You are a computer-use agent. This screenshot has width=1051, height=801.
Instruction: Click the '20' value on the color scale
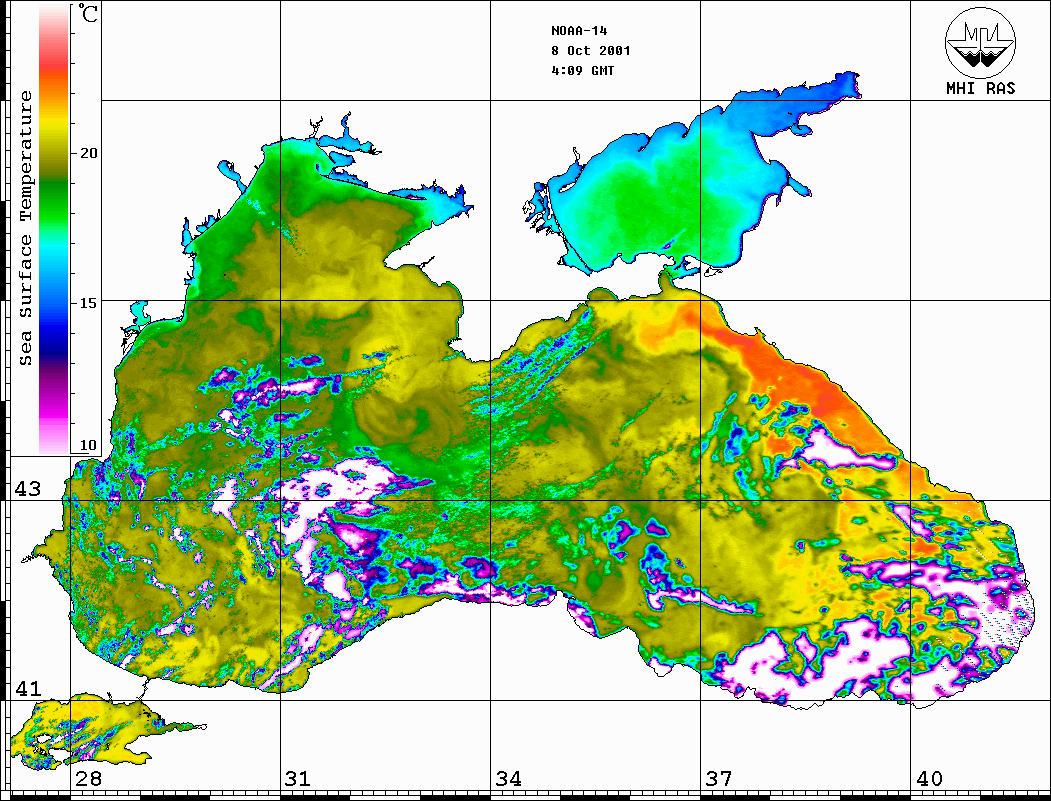[x=88, y=153]
